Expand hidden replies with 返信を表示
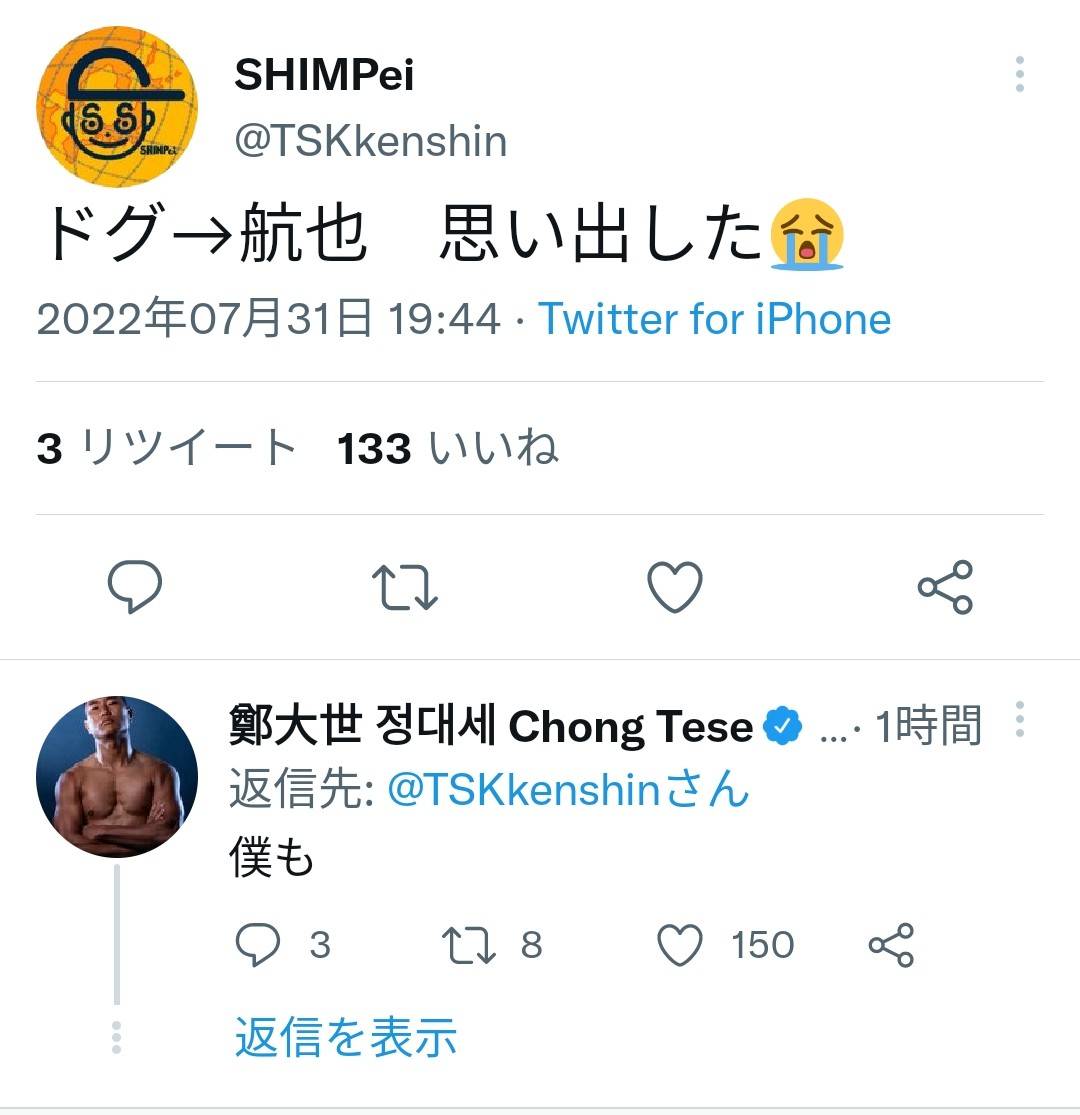The width and height of the screenshot is (1080, 1115). tap(346, 1038)
